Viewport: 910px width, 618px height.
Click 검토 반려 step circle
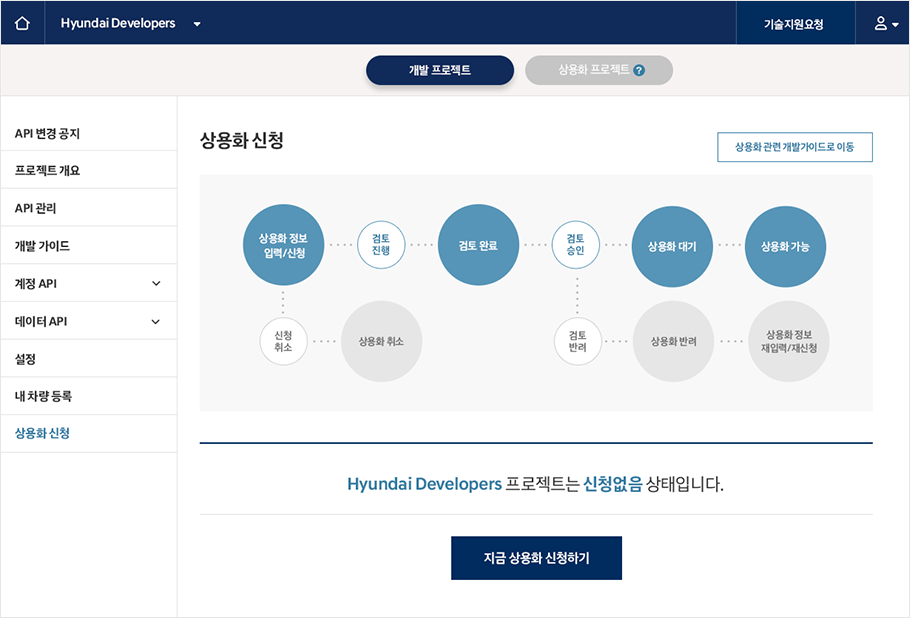click(577, 341)
